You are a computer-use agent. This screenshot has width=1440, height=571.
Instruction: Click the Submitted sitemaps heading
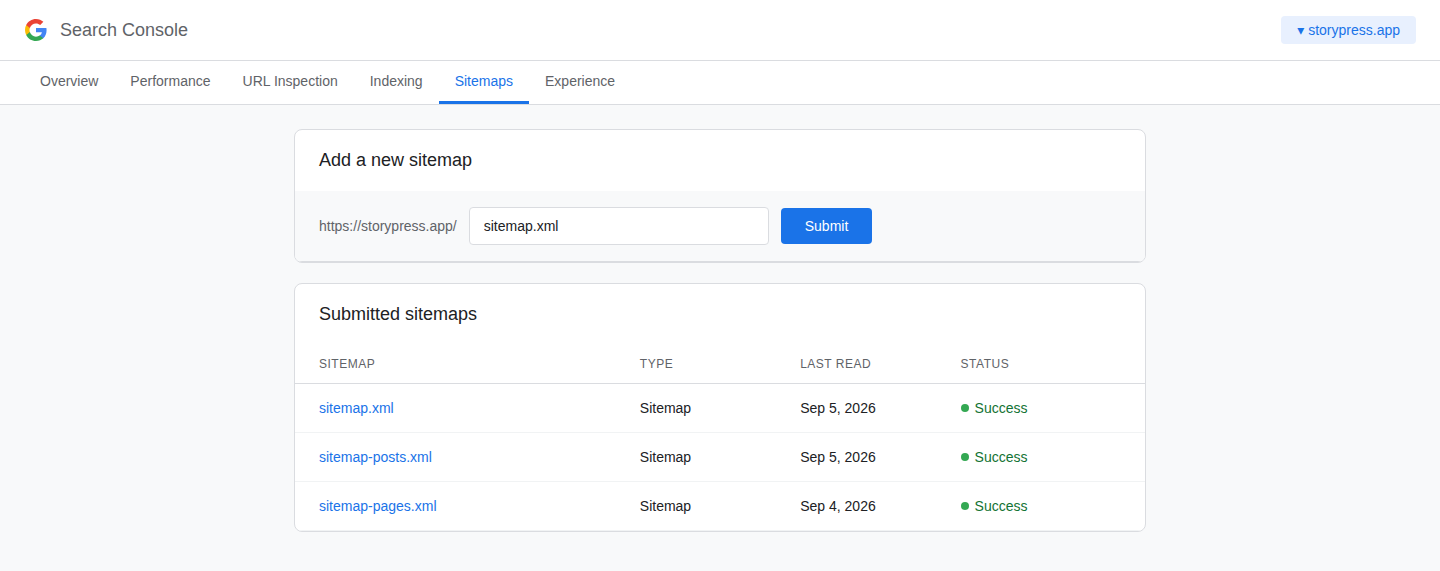click(x=398, y=314)
